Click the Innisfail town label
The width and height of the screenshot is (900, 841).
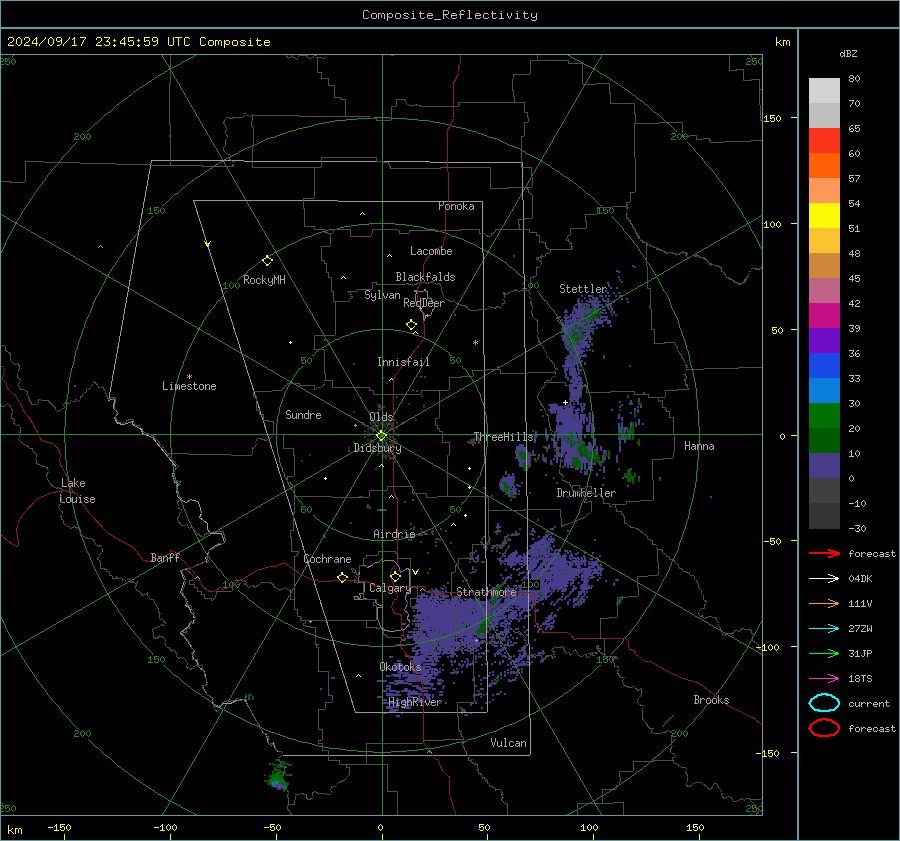tap(403, 362)
